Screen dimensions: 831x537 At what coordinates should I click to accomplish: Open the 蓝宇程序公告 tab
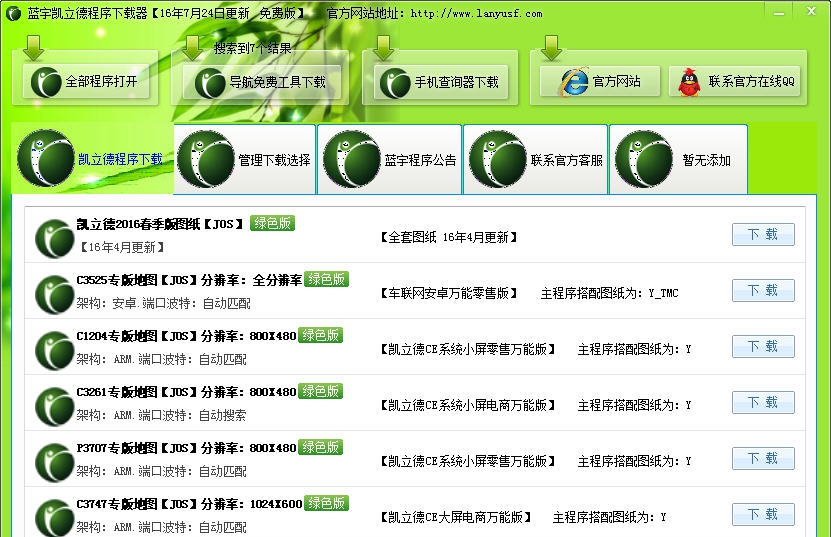click(390, 160)
